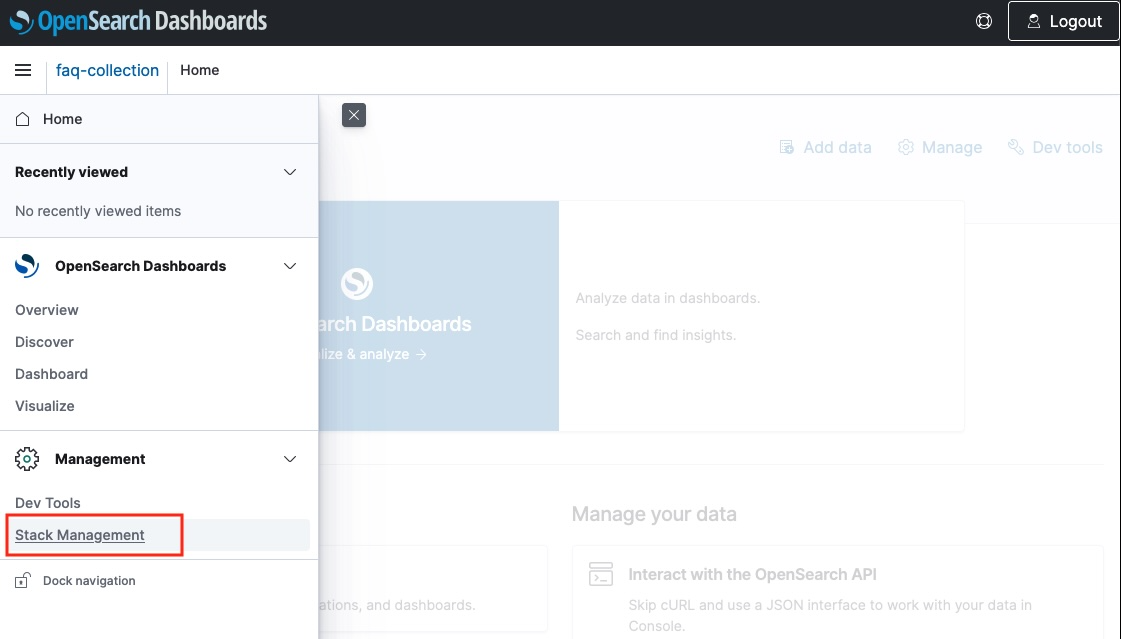Open the OpenSearch Dashboards visualize & analyze card
Image resolution: width=1121 pixels, height=639 pixels.
(x=438, y=316)
